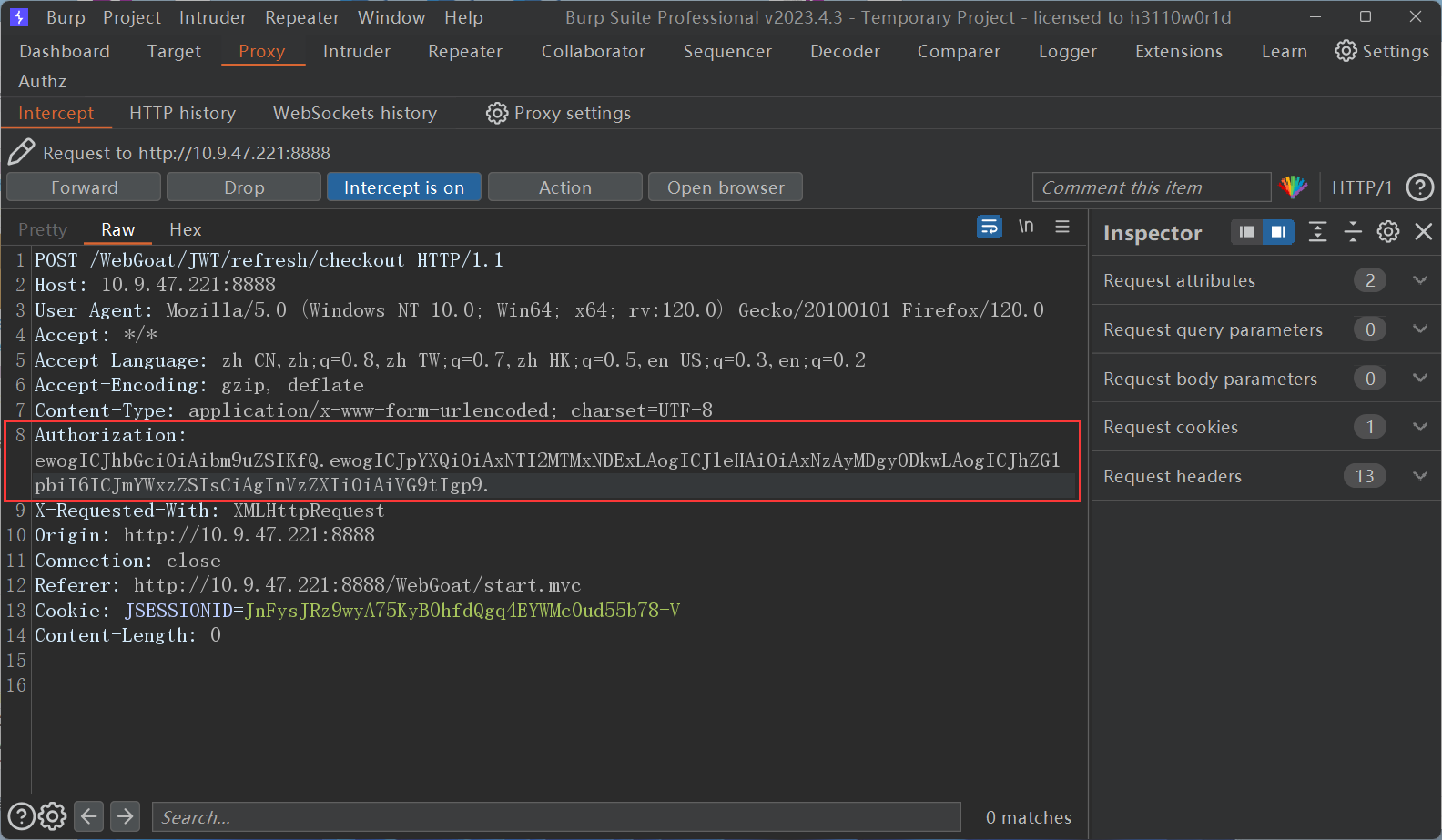Open the editor hamburger menu icon
Viewport: 1442px width, 840px height.
1062,227
